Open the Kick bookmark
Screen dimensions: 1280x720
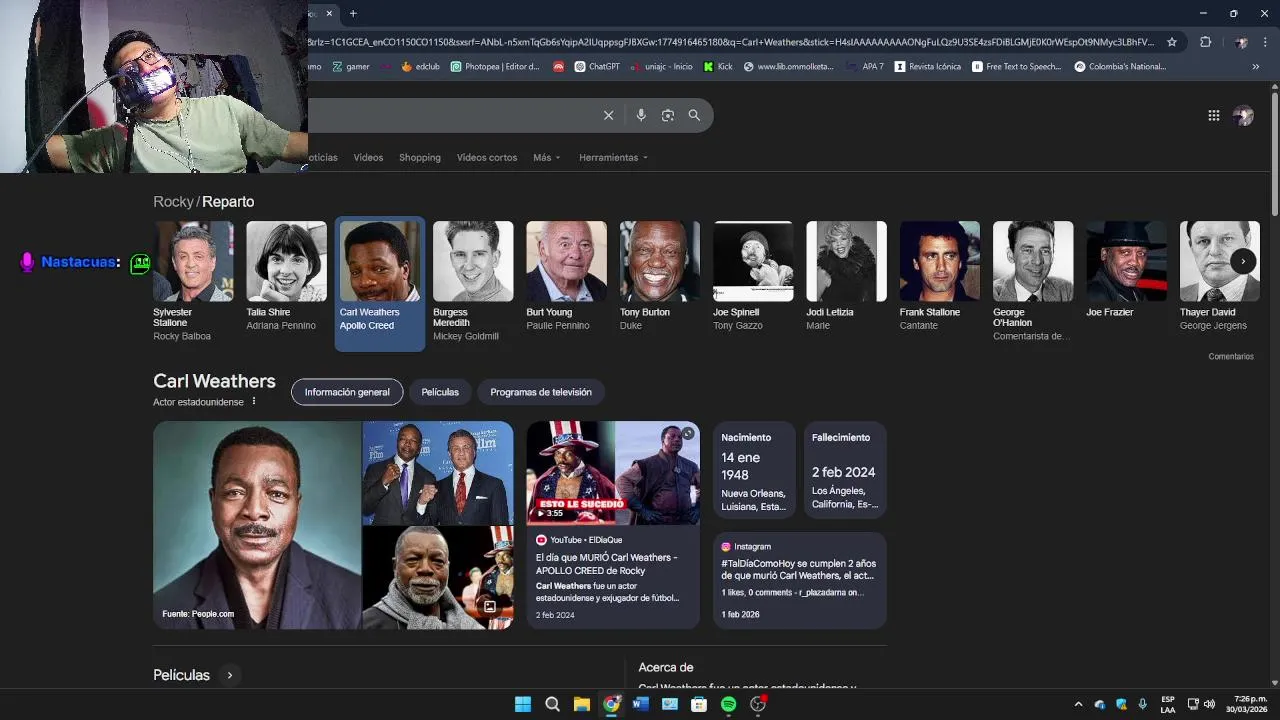point(718,66)
